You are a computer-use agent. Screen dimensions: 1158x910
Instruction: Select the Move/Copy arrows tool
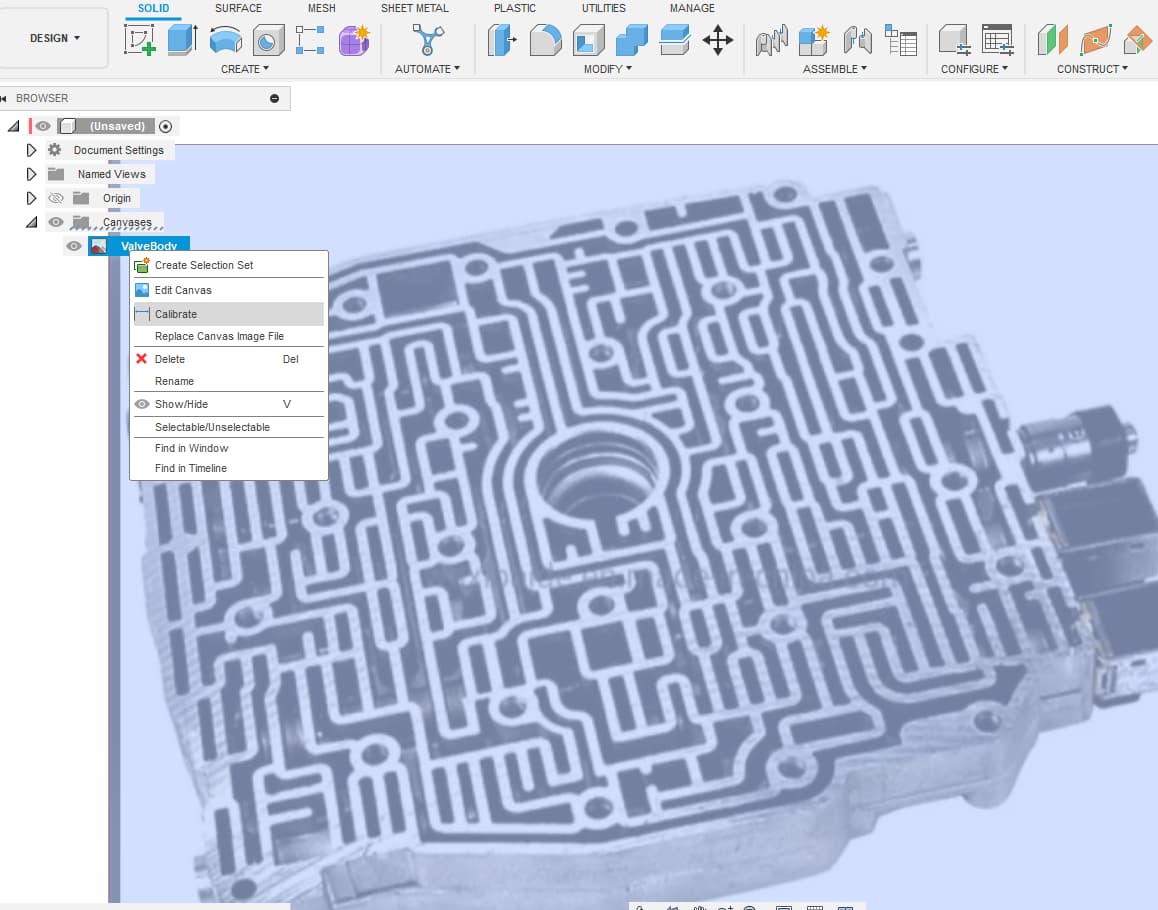718,40
